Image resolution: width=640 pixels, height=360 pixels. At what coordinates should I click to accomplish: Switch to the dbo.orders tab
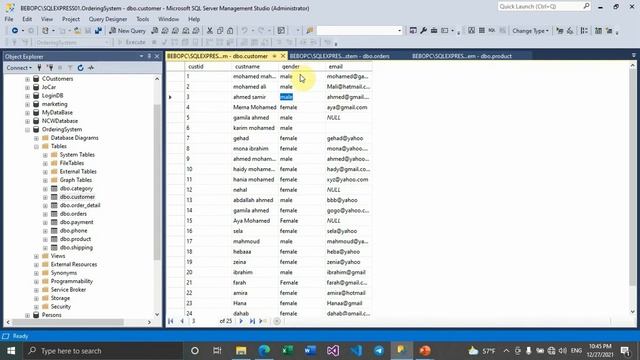coord(339,56)
